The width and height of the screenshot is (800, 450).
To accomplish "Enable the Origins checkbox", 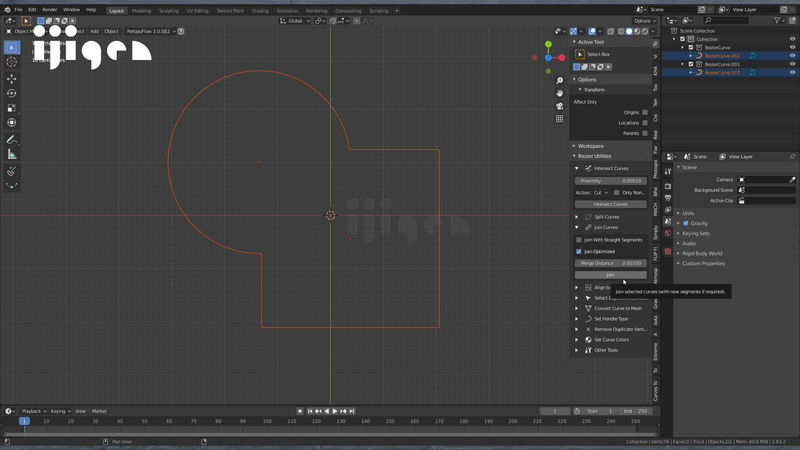I will [645, 112].
